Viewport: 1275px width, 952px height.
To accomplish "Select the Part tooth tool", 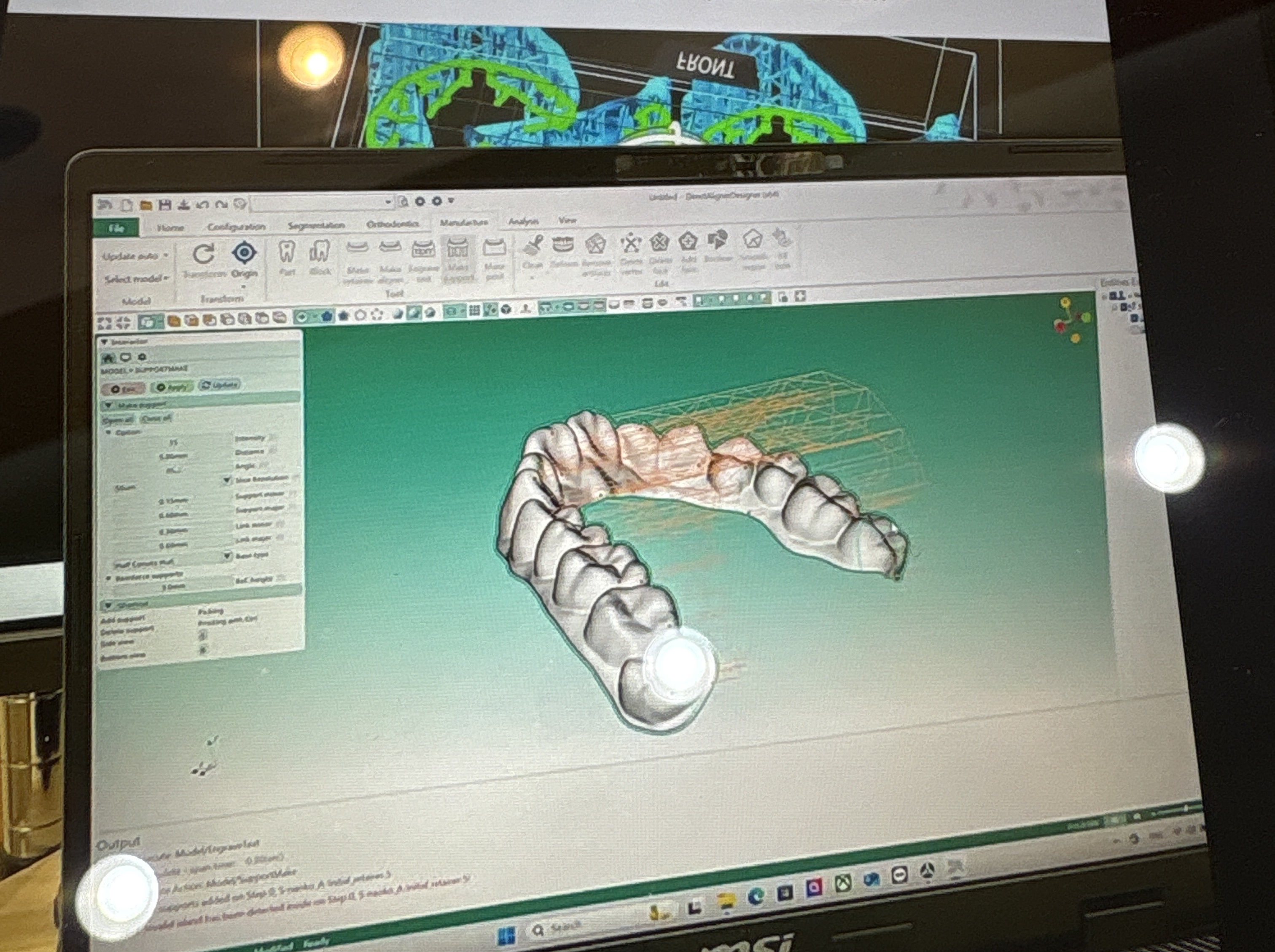I will click(x=286, y=253).
